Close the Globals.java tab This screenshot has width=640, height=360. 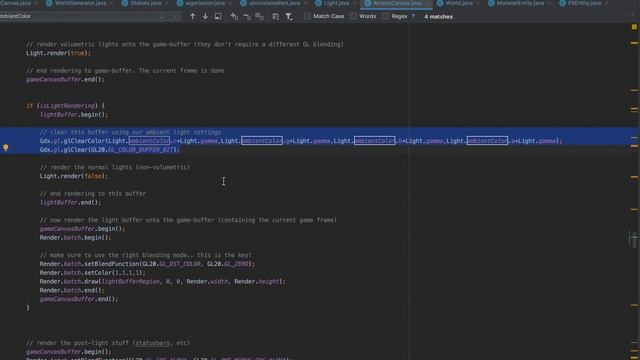(167, 3)
